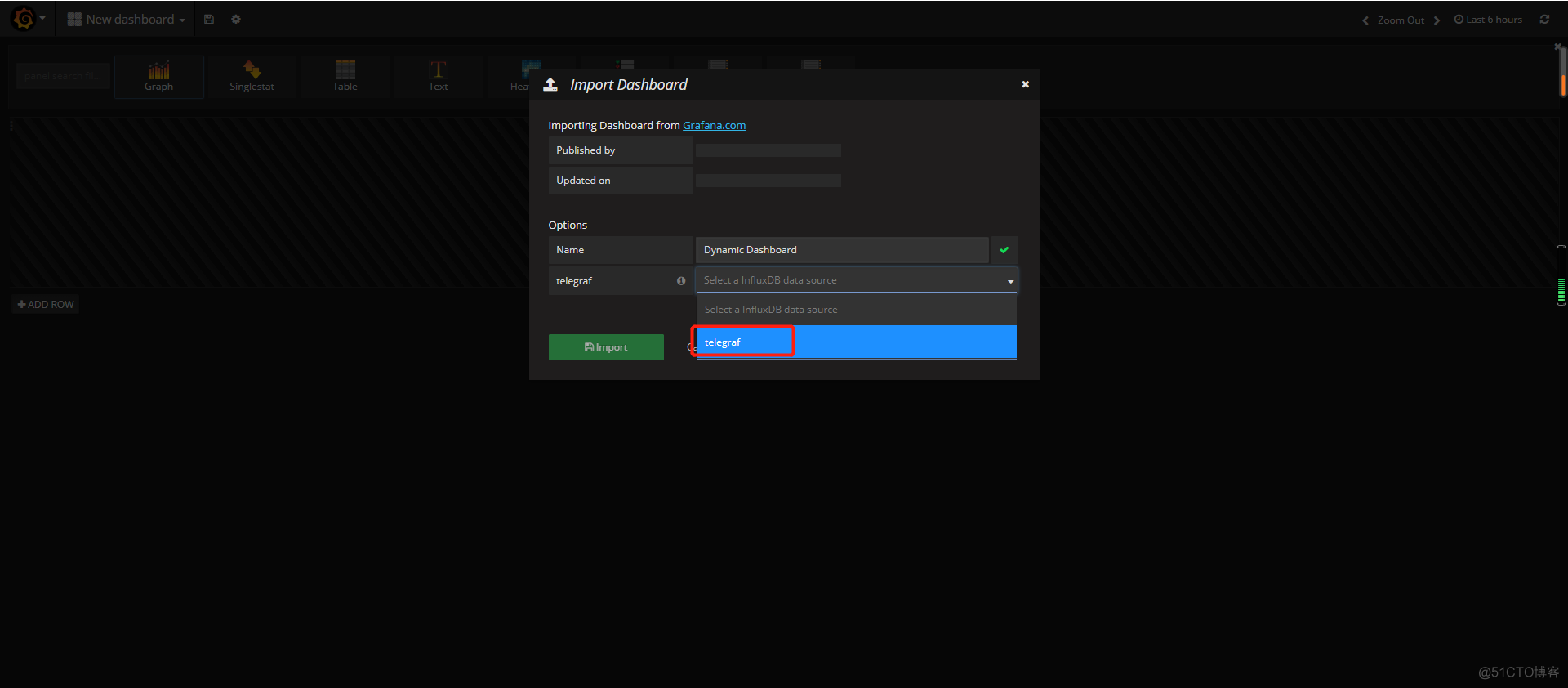The image size is (1568, 688).
Task: Add a Table panel
Action: 345,77
